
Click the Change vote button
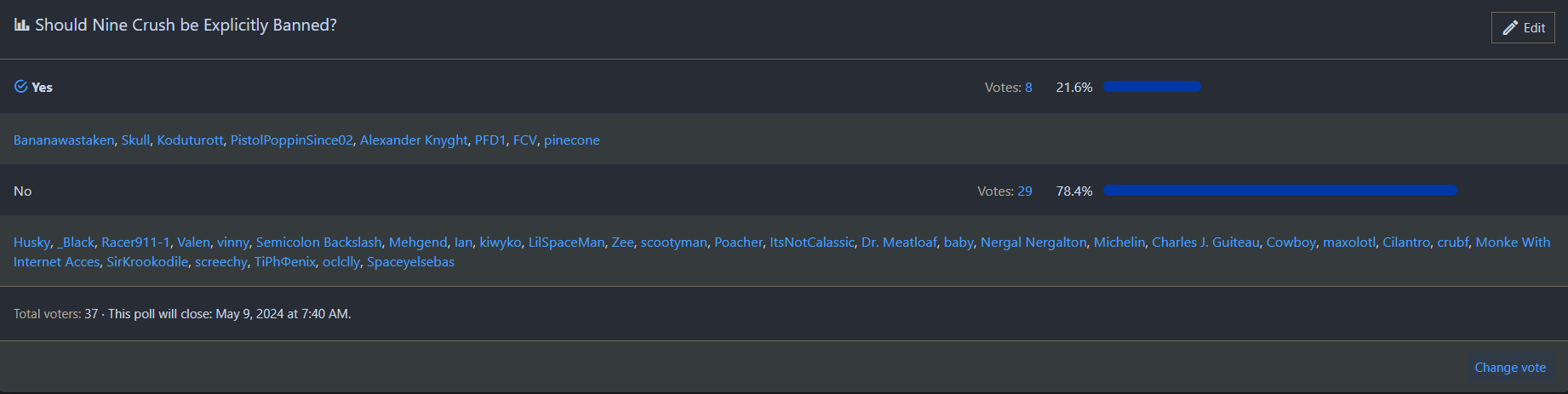pyautogui.click(x=1510, y=368)
